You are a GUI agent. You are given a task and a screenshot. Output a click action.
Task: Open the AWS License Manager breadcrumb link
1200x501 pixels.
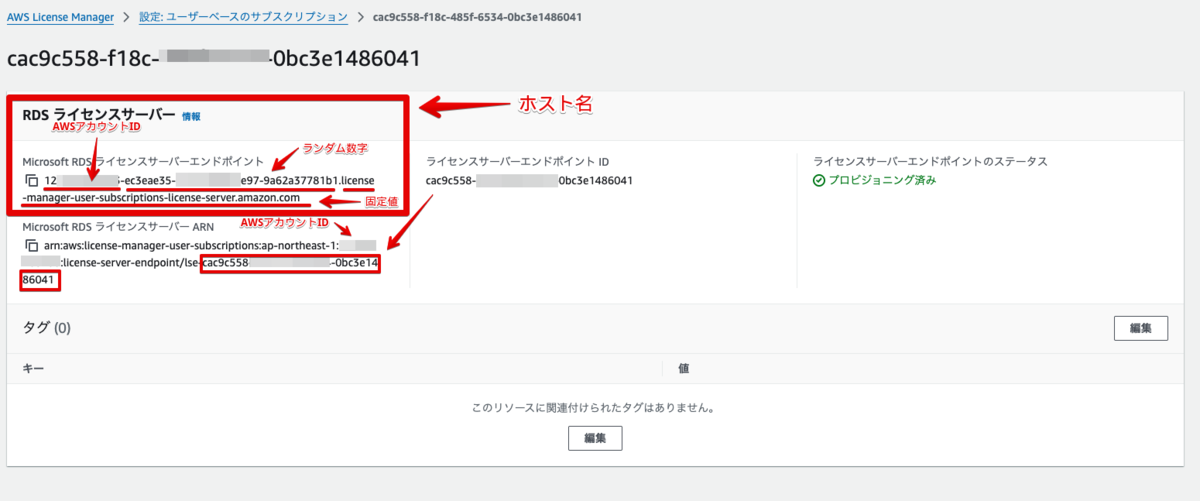click(60, 17)
